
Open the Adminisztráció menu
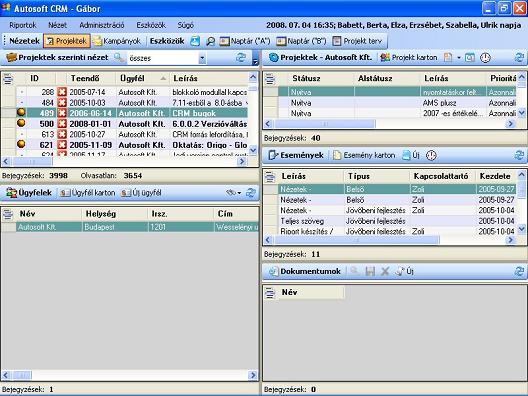[x=102, y=25]
